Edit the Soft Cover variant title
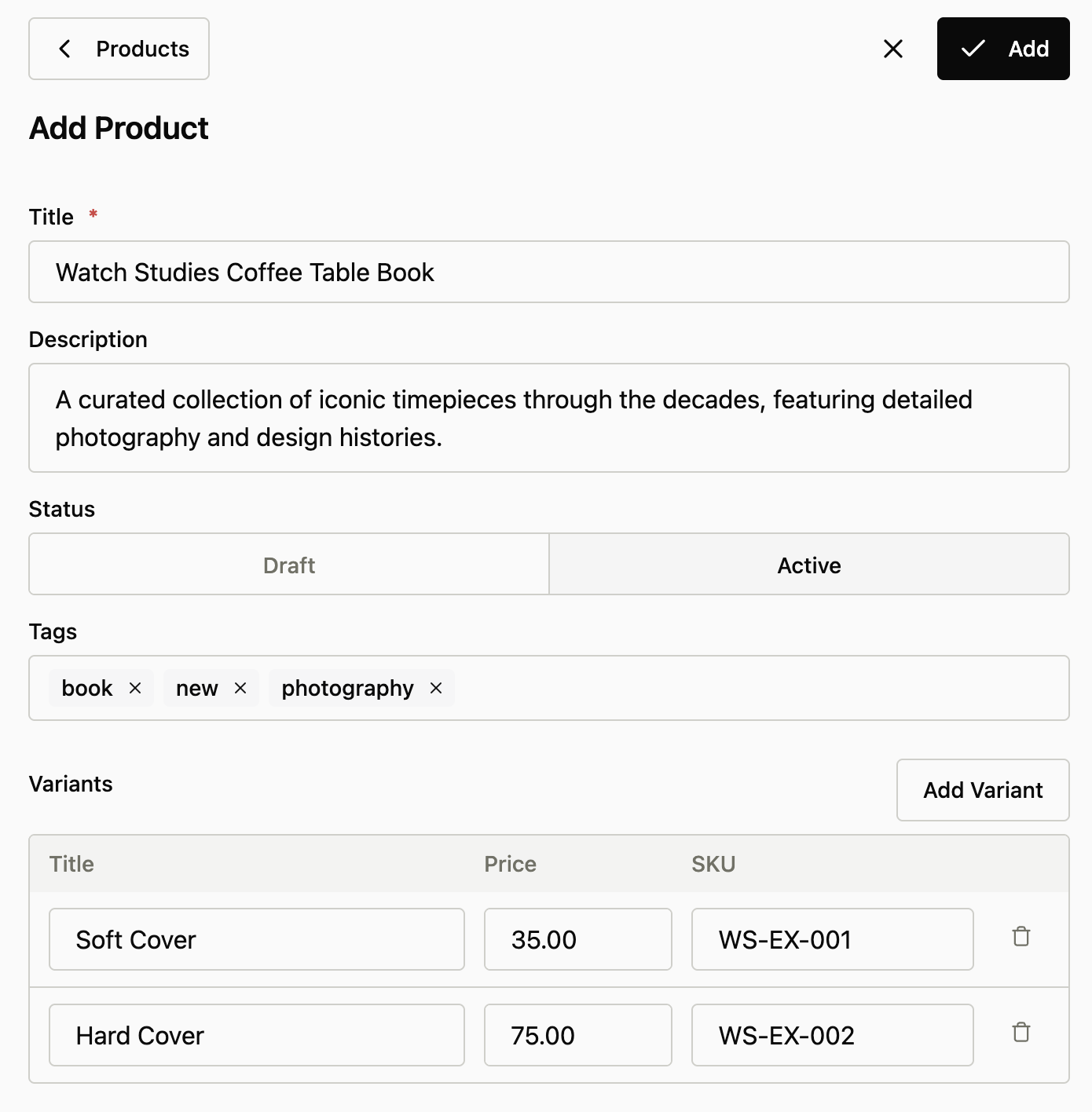Viewport: 1092px width, 1112px height. click(256, 939)
